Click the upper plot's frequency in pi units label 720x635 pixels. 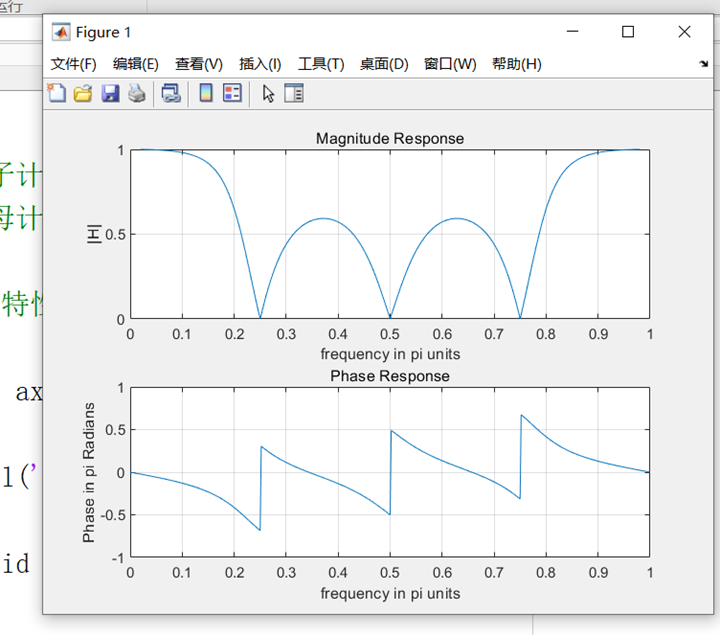click(x=390, y=354)
